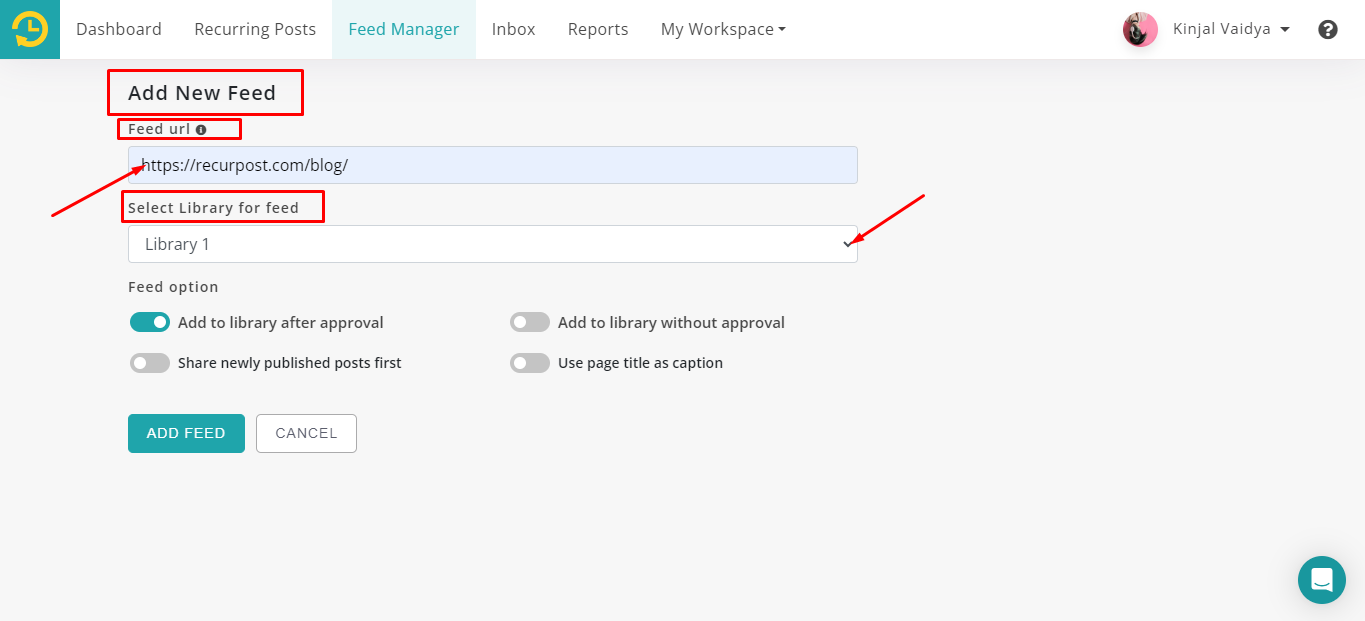The width and height of the screenshot is (1365, 621).
Task: Switch to the Feed Manager tab
Action: (404, 30)
